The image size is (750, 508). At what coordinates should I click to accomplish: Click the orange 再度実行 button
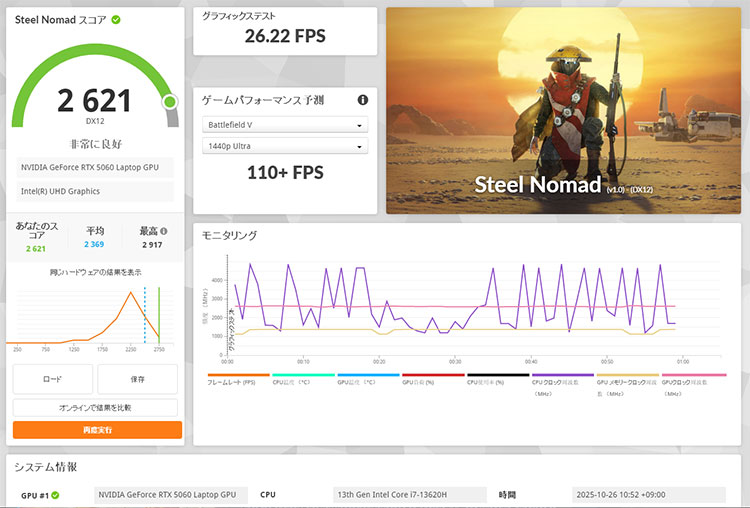(97, 430)
